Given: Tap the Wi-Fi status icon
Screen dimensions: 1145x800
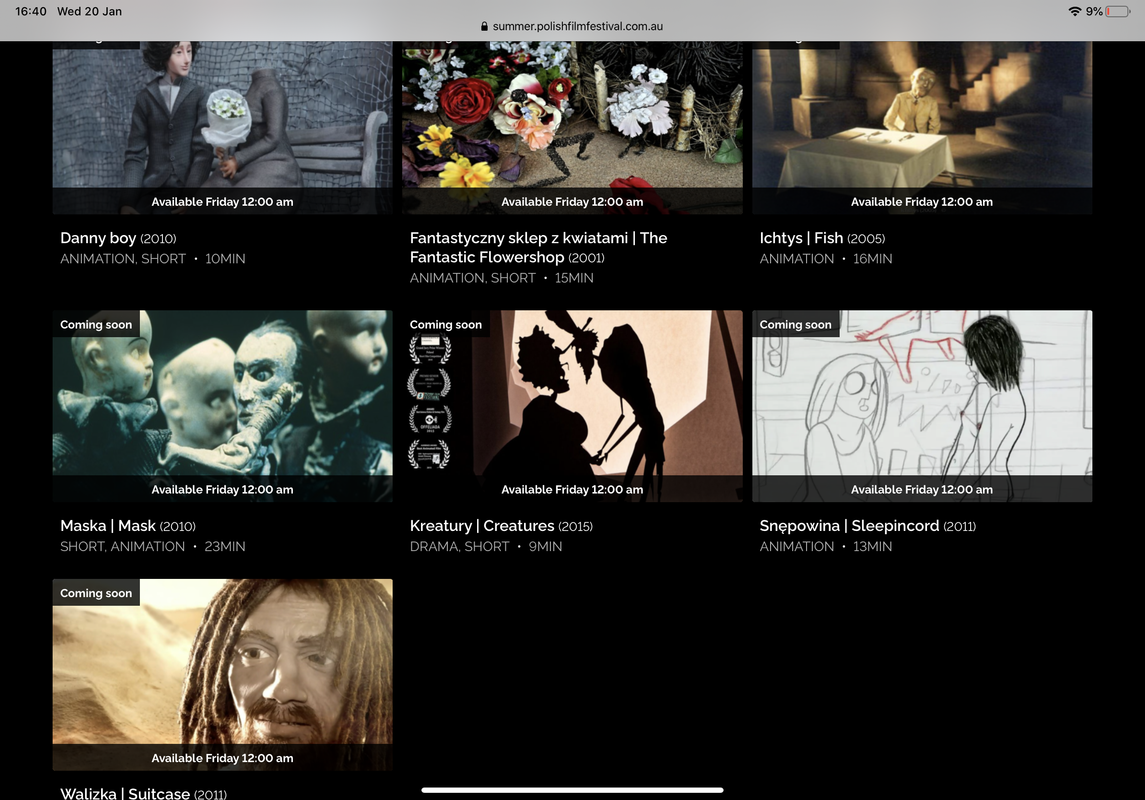Looking at the screenshot, I should pyautogui.click(x=1074, y=11).
